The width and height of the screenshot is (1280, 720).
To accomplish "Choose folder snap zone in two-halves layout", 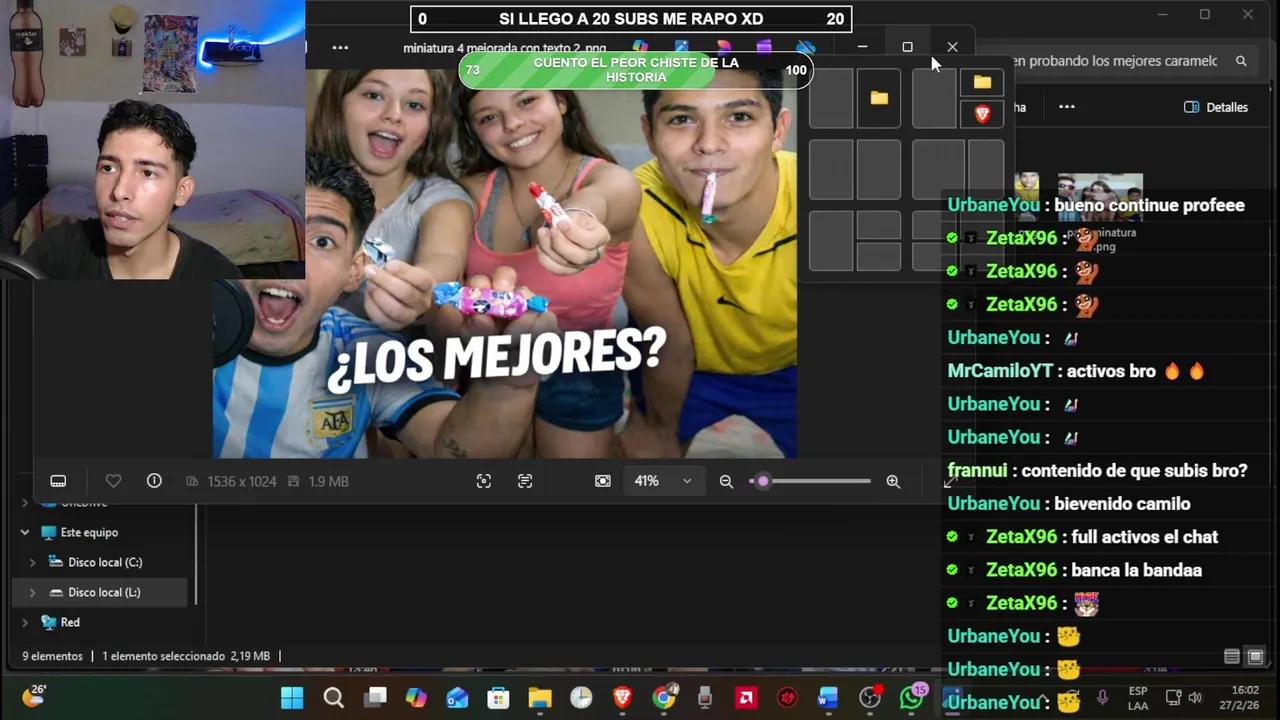I will tap(878, 98).
